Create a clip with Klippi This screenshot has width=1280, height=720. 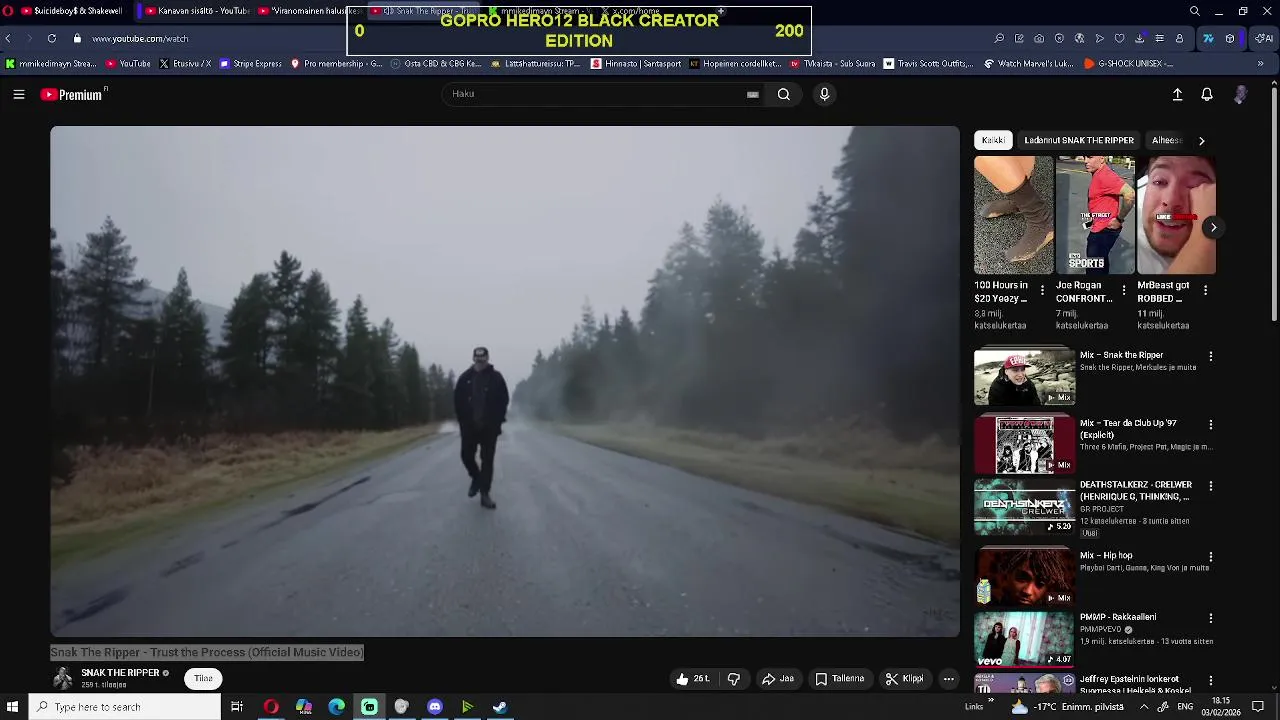click(904, 679)
